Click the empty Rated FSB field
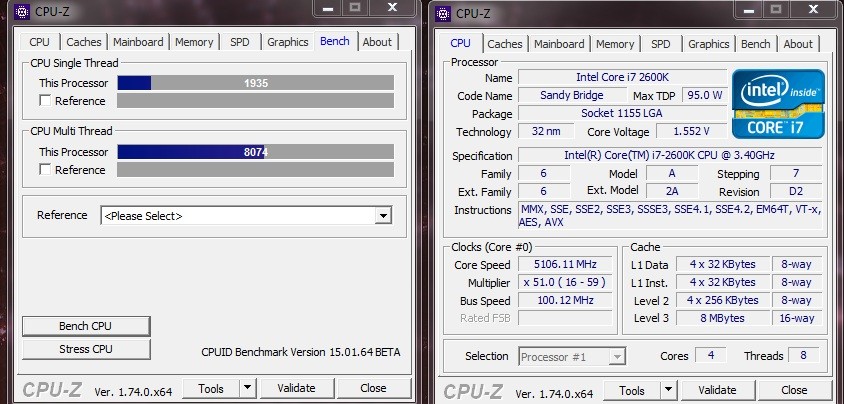 (x=565, y=318)
